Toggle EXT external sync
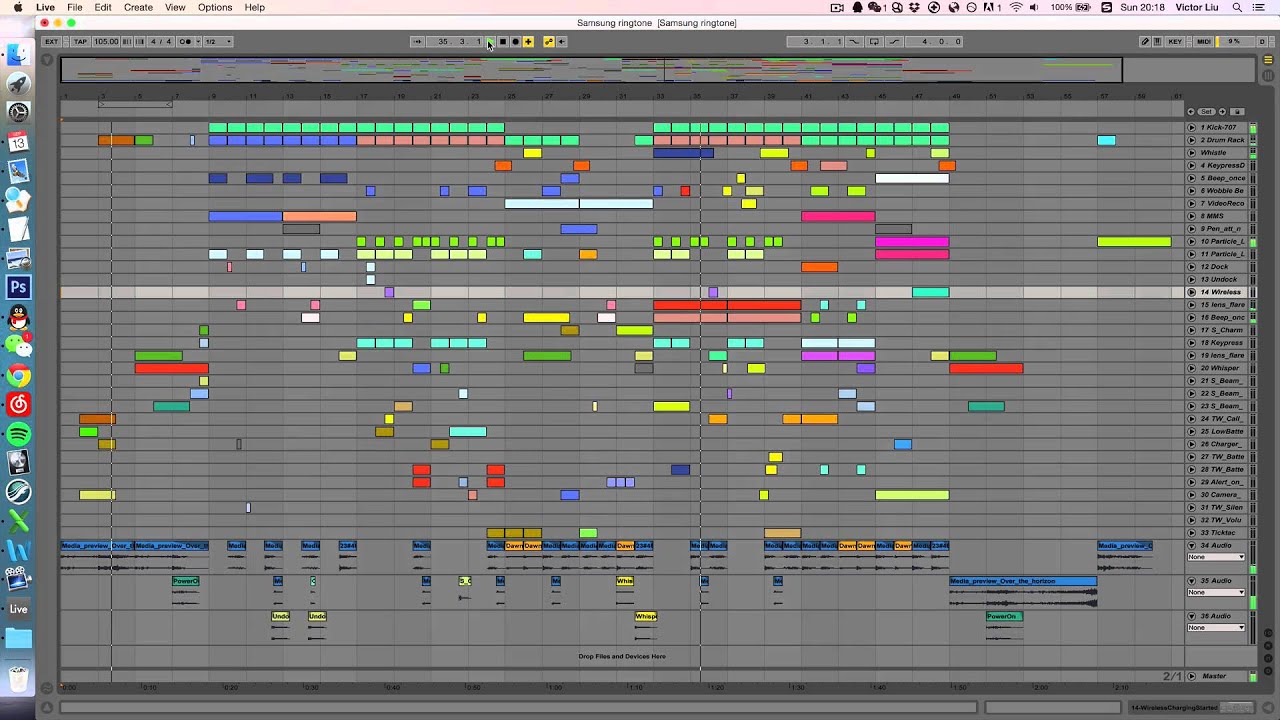Screen dimensions: 1280x720 [x=51, y=42]
